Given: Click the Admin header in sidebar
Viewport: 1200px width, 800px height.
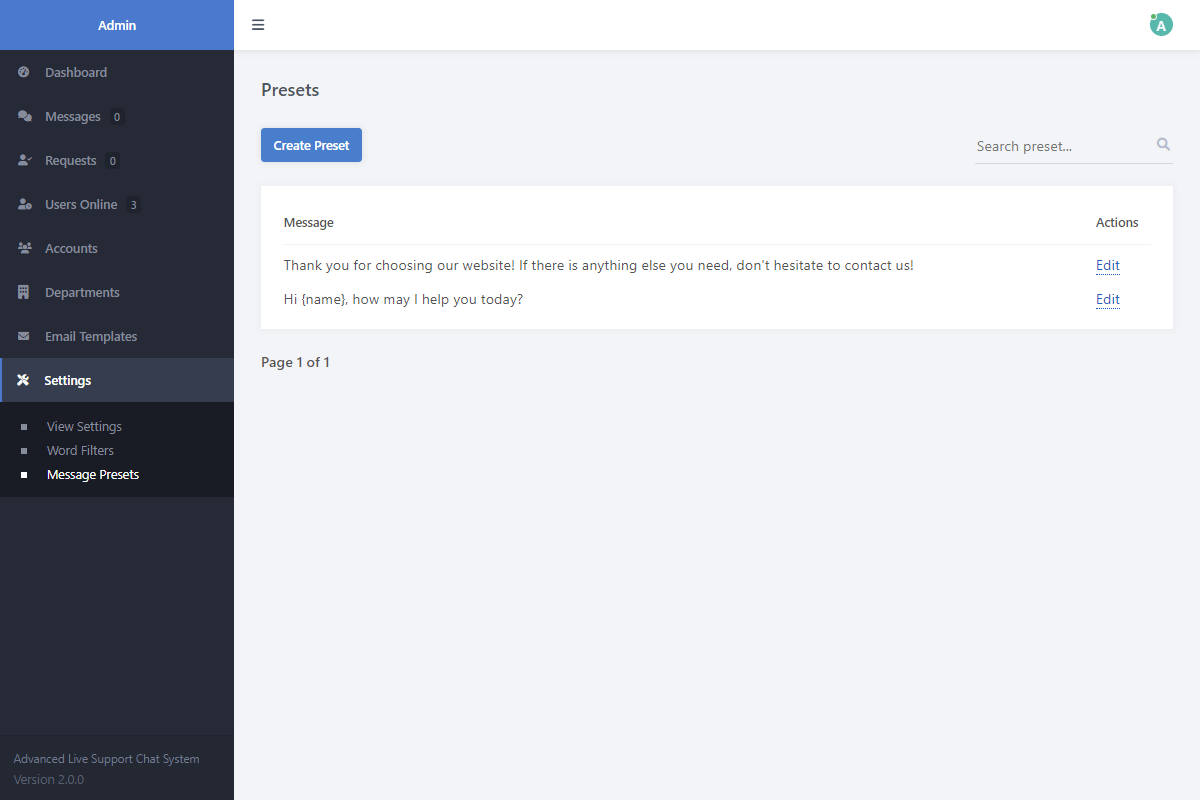Looking at the screenshot, I should point(117,25).
